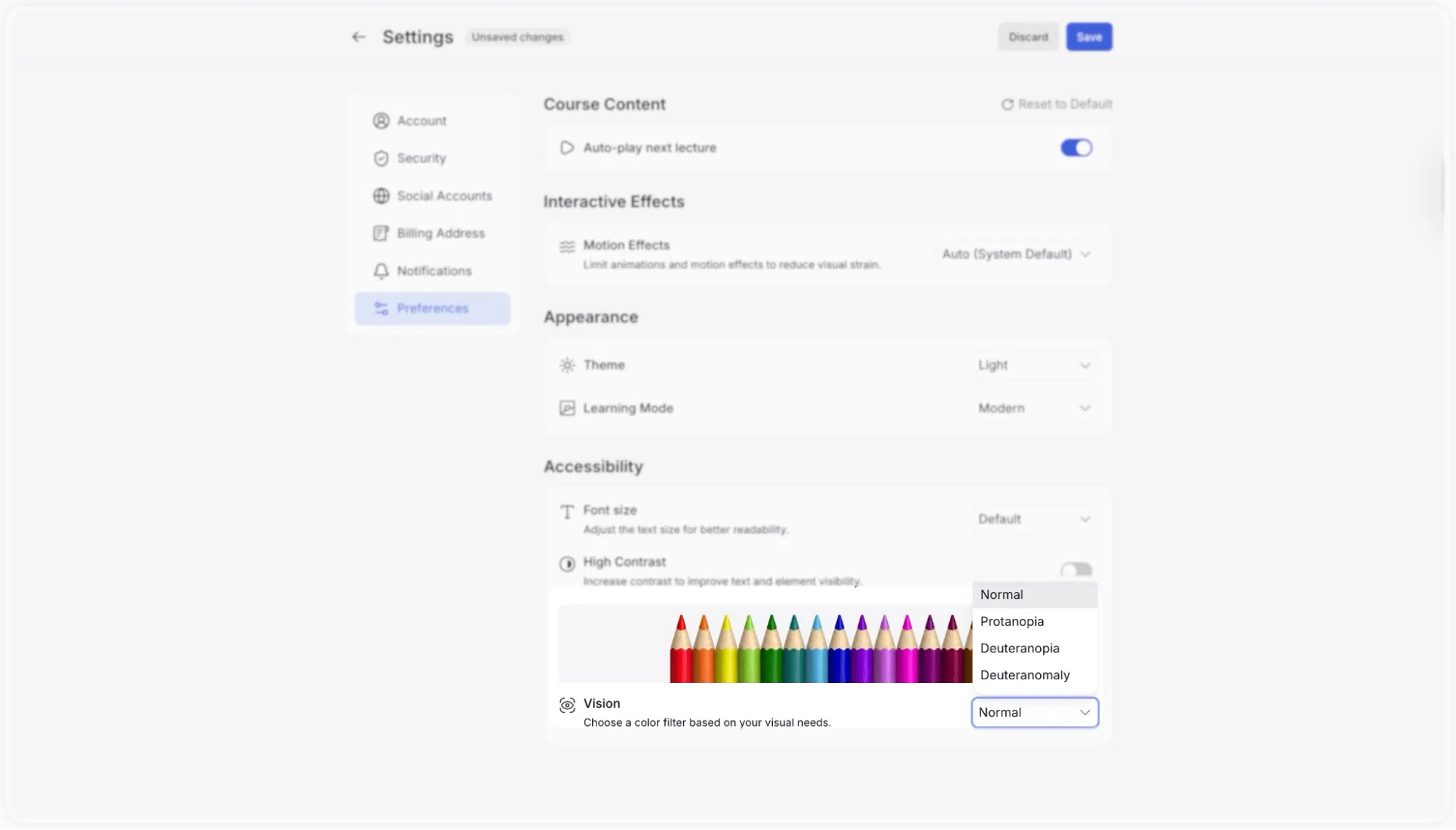The width and height of the screenshot is (1456, 830).
Task: Go back using the arrow next to Settings
Action: [358, 37]
